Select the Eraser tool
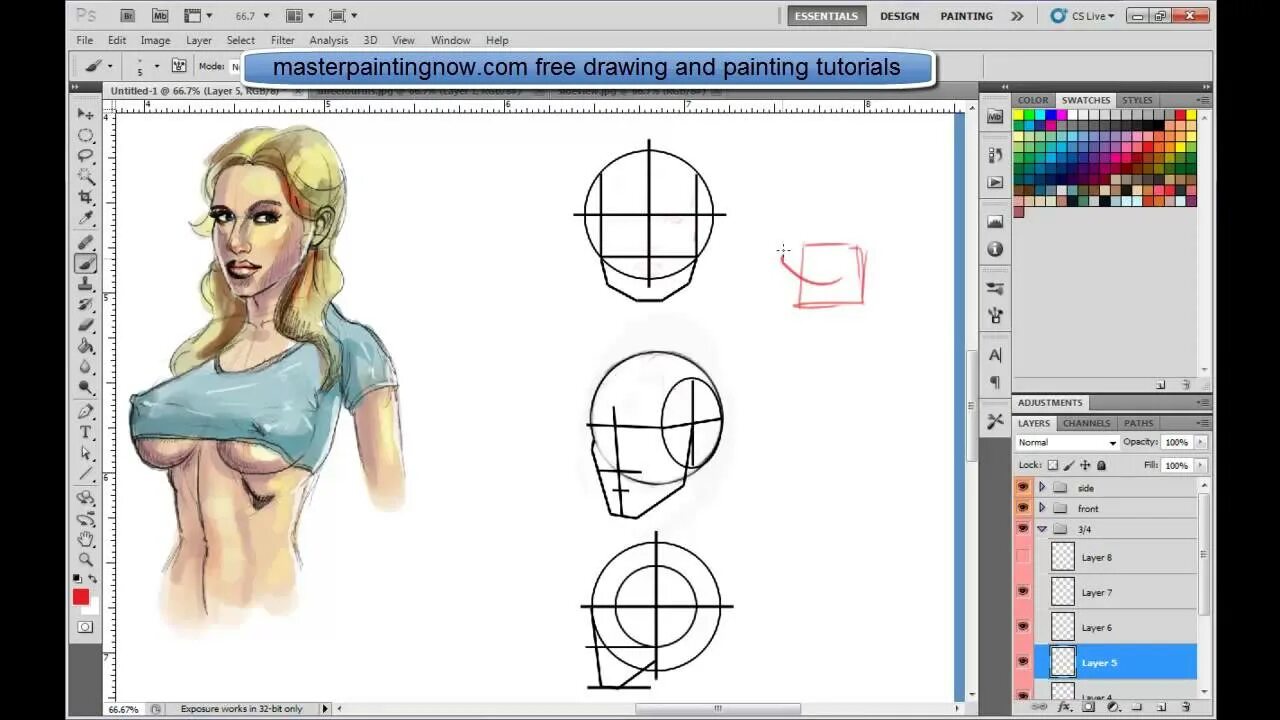The height and width of the screenshot is (720, 1280). [86, 326]
